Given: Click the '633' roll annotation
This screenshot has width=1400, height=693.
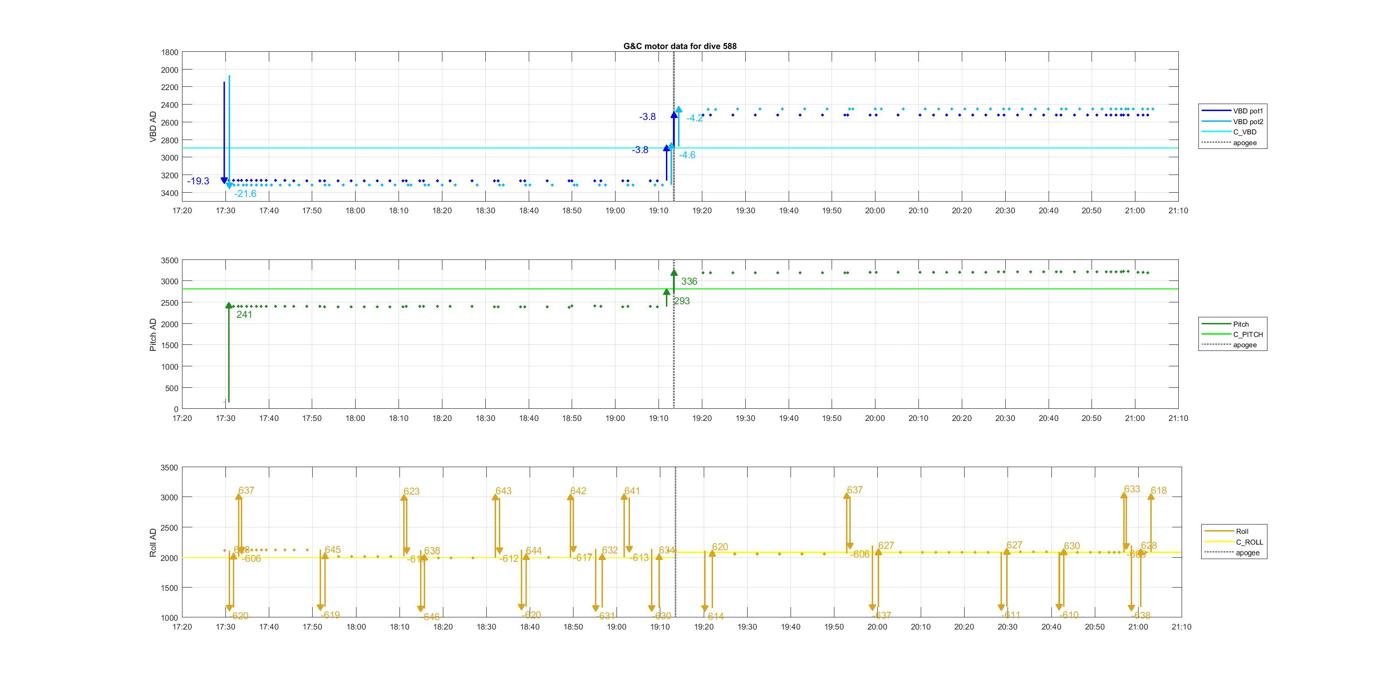Looking at the screenshot, I should 1132,490.
